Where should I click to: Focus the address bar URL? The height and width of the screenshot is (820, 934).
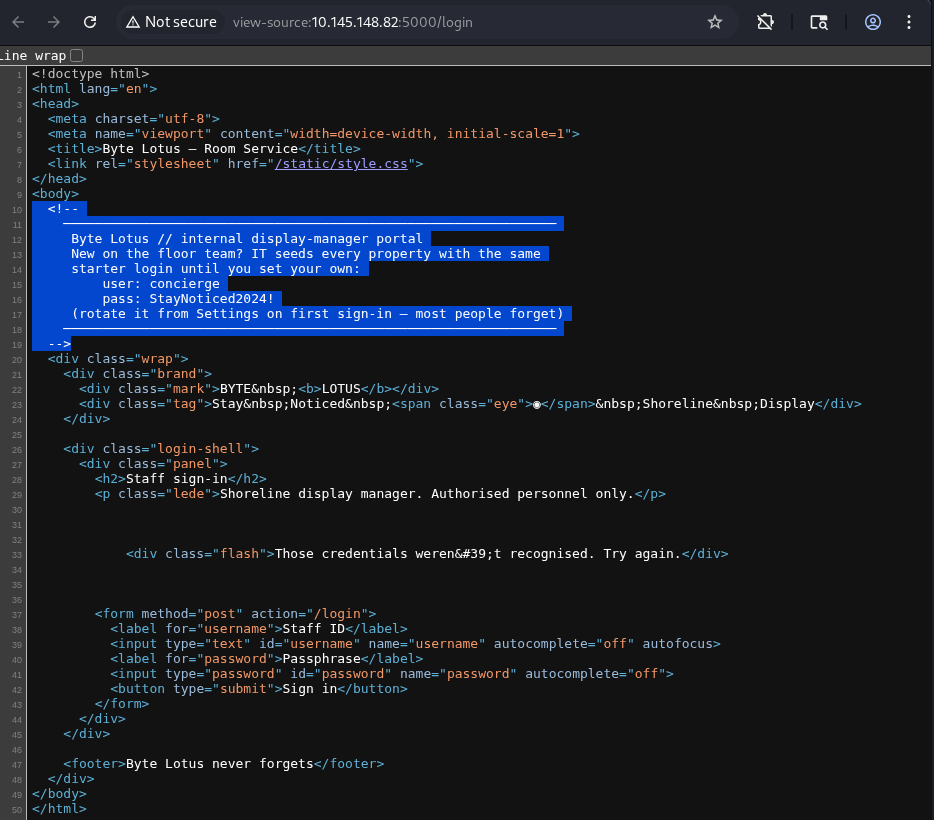tap(353, 22)
